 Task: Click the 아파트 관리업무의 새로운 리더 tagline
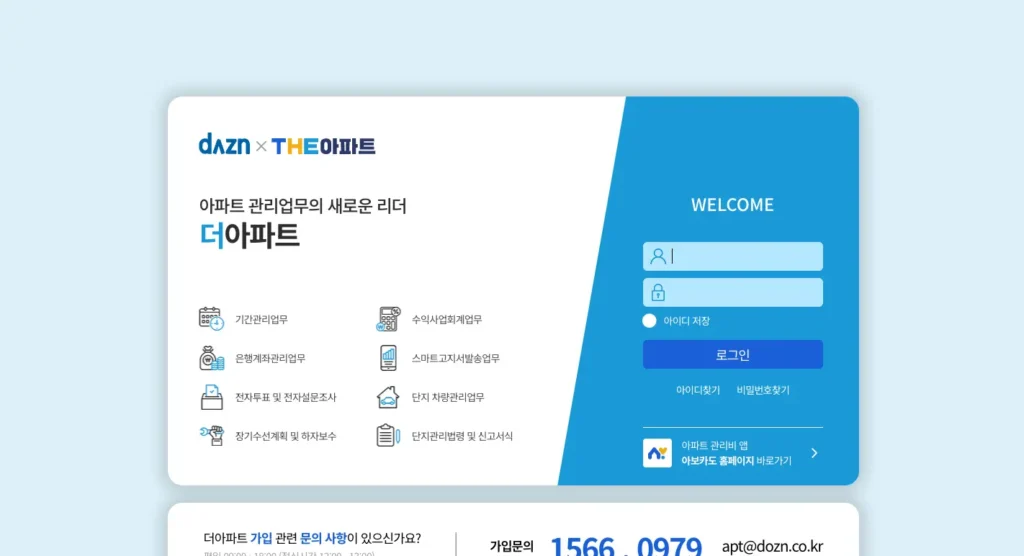[x=302, y=206]
